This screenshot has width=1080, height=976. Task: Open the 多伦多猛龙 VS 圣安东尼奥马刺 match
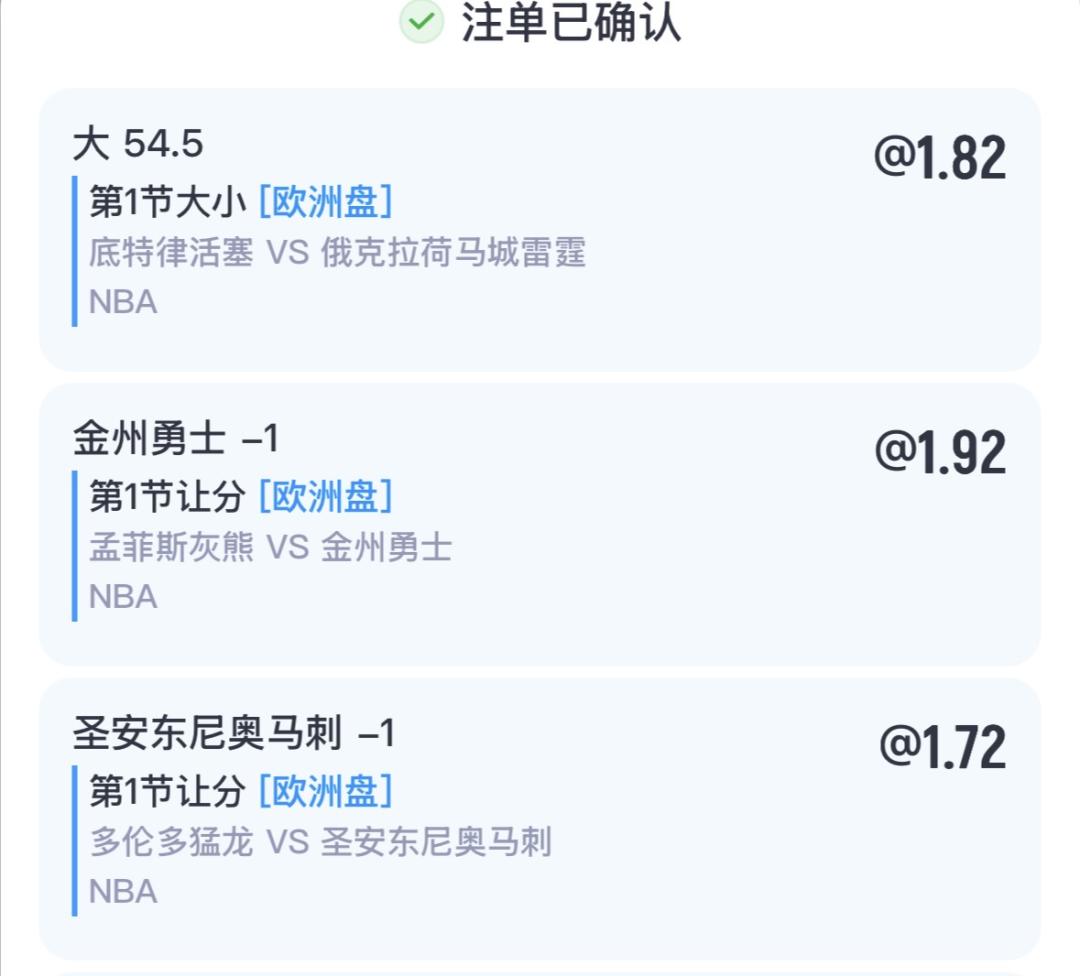(x=320, y=842)
